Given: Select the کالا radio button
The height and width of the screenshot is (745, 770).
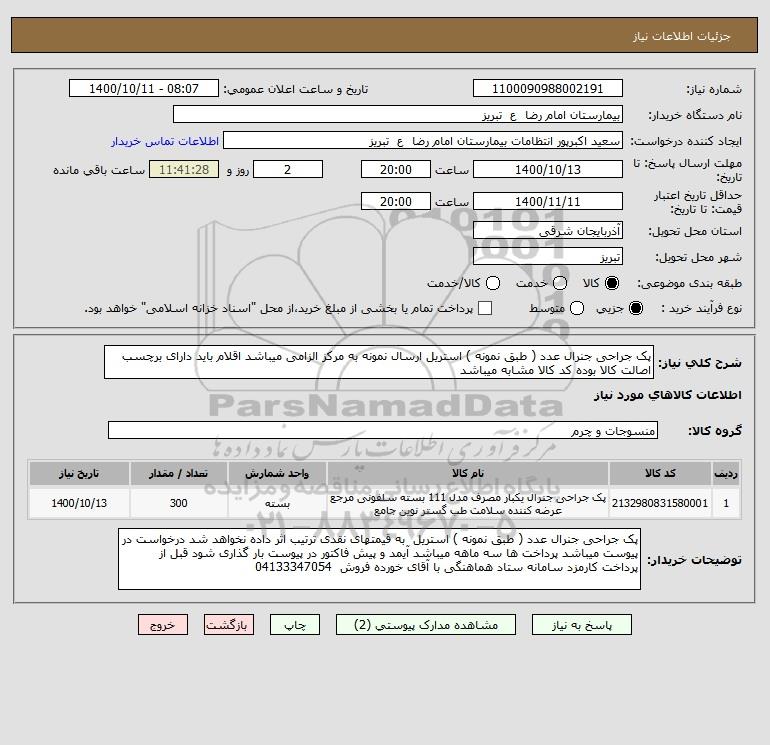Looking at the screenshot, I should click(x=612, y=283).
